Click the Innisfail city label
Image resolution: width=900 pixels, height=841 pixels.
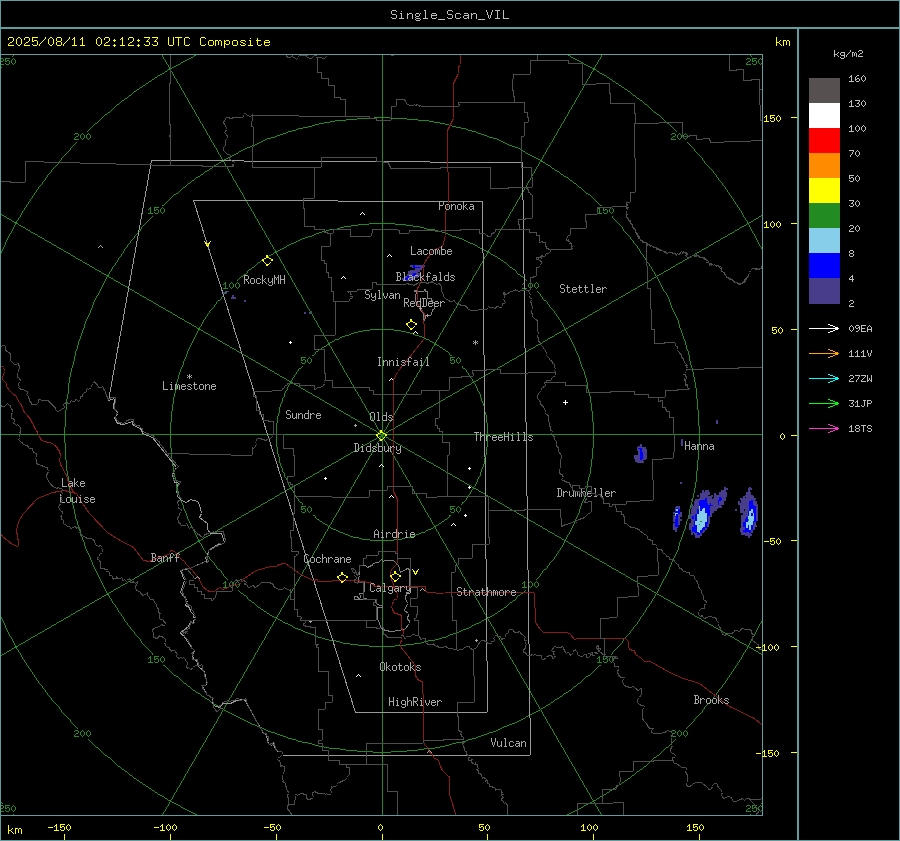[403, 362]
